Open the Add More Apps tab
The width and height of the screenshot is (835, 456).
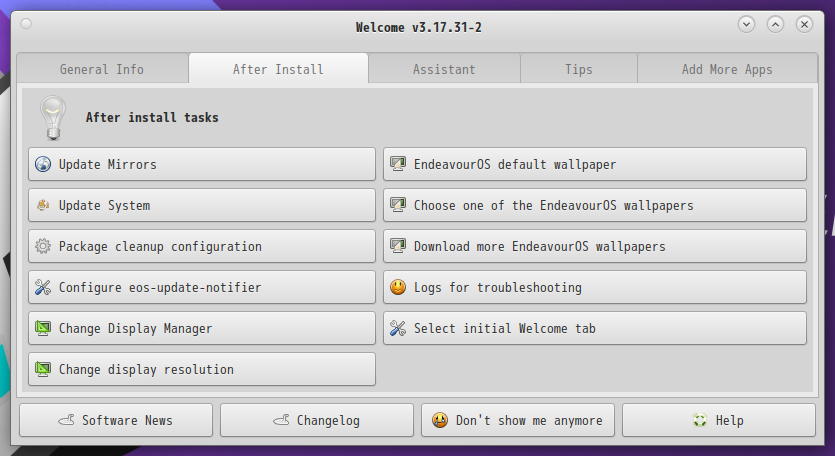point(727,69)
